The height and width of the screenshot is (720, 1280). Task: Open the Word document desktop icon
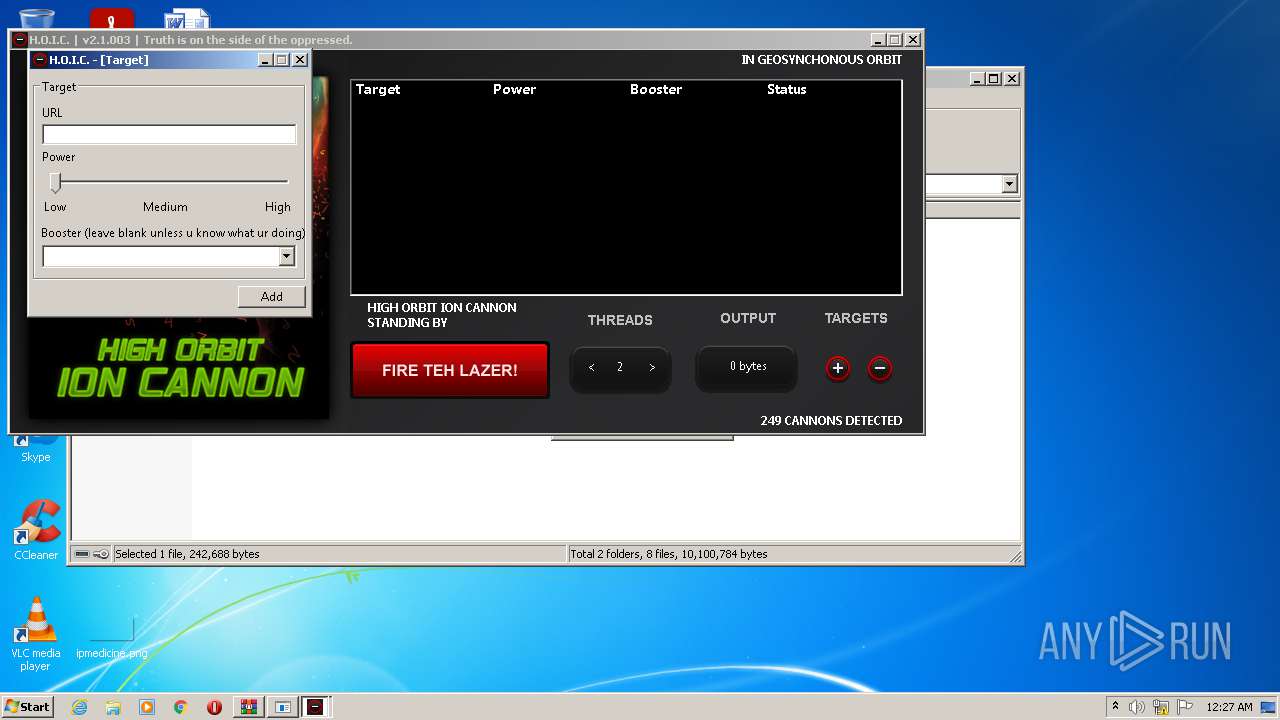187,18
